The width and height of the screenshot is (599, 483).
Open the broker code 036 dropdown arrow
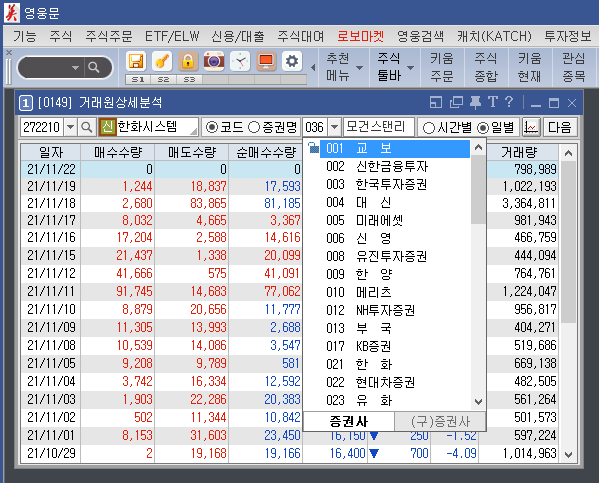pyautogui.click(x=334, y=127)
